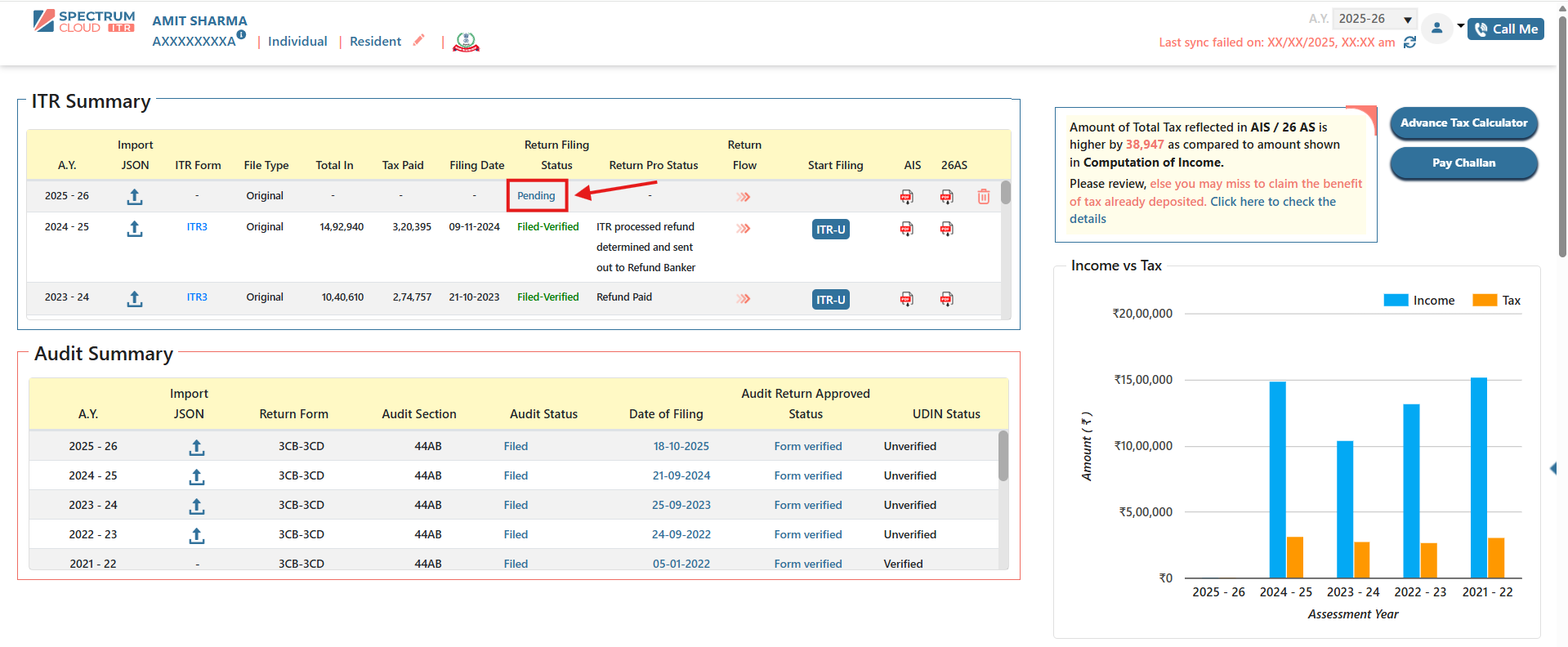This screenshot has height=647, width=1568.
Task: Expand the user profile dropdown arrow
Action: coord(1461,26)
